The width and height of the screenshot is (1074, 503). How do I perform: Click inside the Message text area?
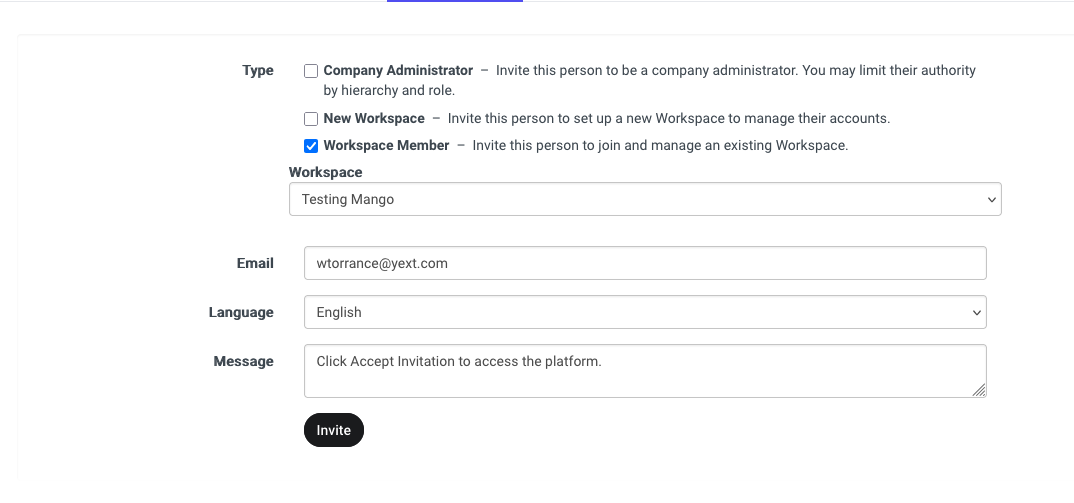645,371
